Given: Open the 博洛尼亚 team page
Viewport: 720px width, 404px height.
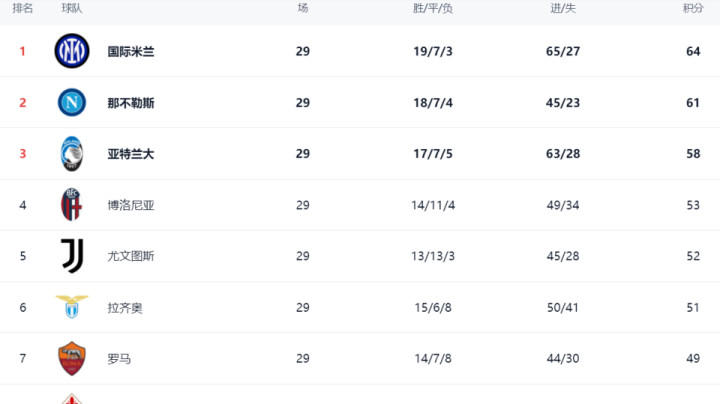Looking at the screenshot, I should [131, 205].
